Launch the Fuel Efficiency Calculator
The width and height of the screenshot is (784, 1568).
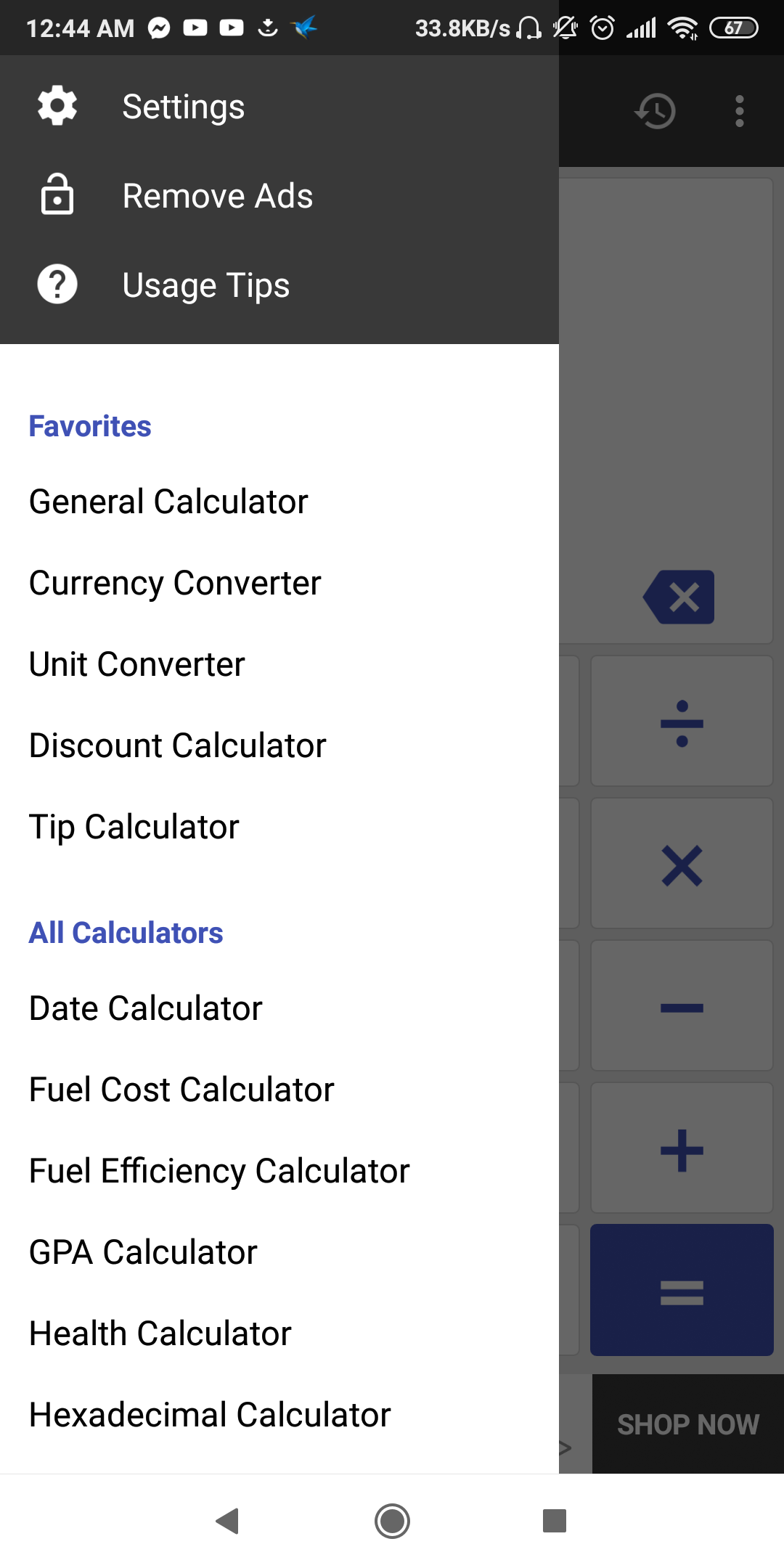click(x=219, y=1171)
